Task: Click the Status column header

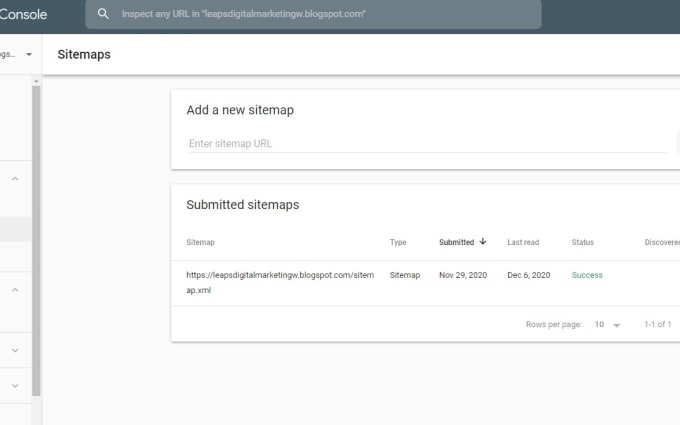Action: (582, 242)
